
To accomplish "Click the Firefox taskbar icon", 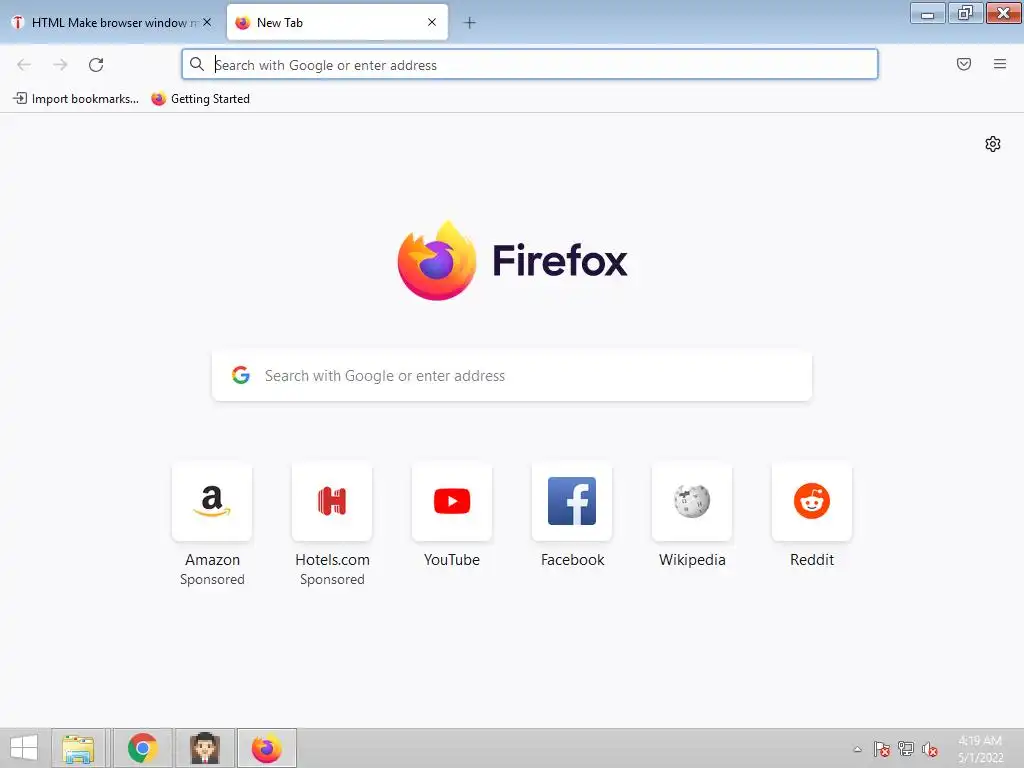I will (266, 748).
